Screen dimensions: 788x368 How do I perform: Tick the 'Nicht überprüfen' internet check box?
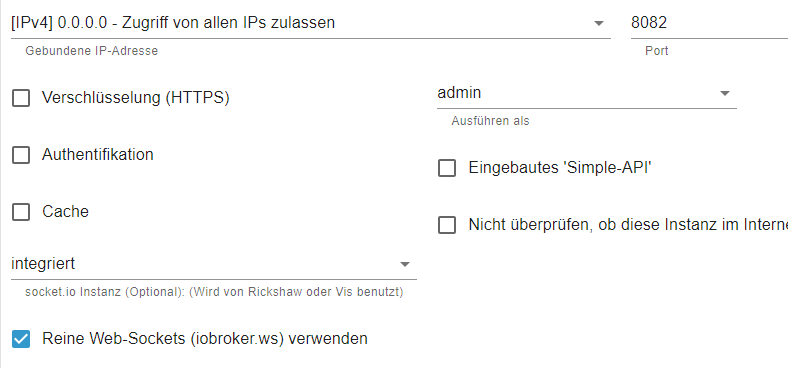447,225
